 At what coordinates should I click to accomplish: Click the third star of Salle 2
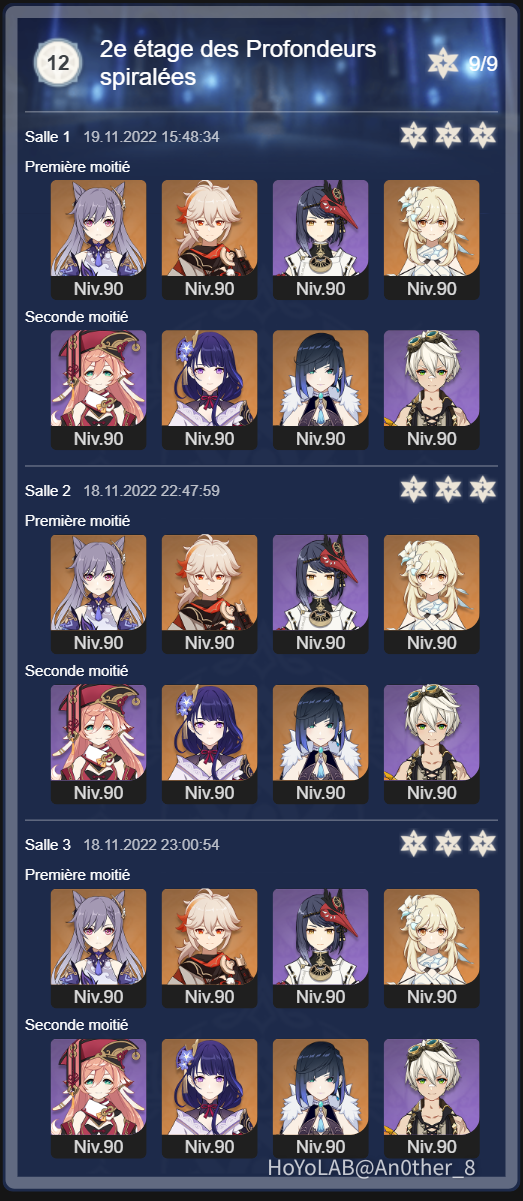coord(483,489)
